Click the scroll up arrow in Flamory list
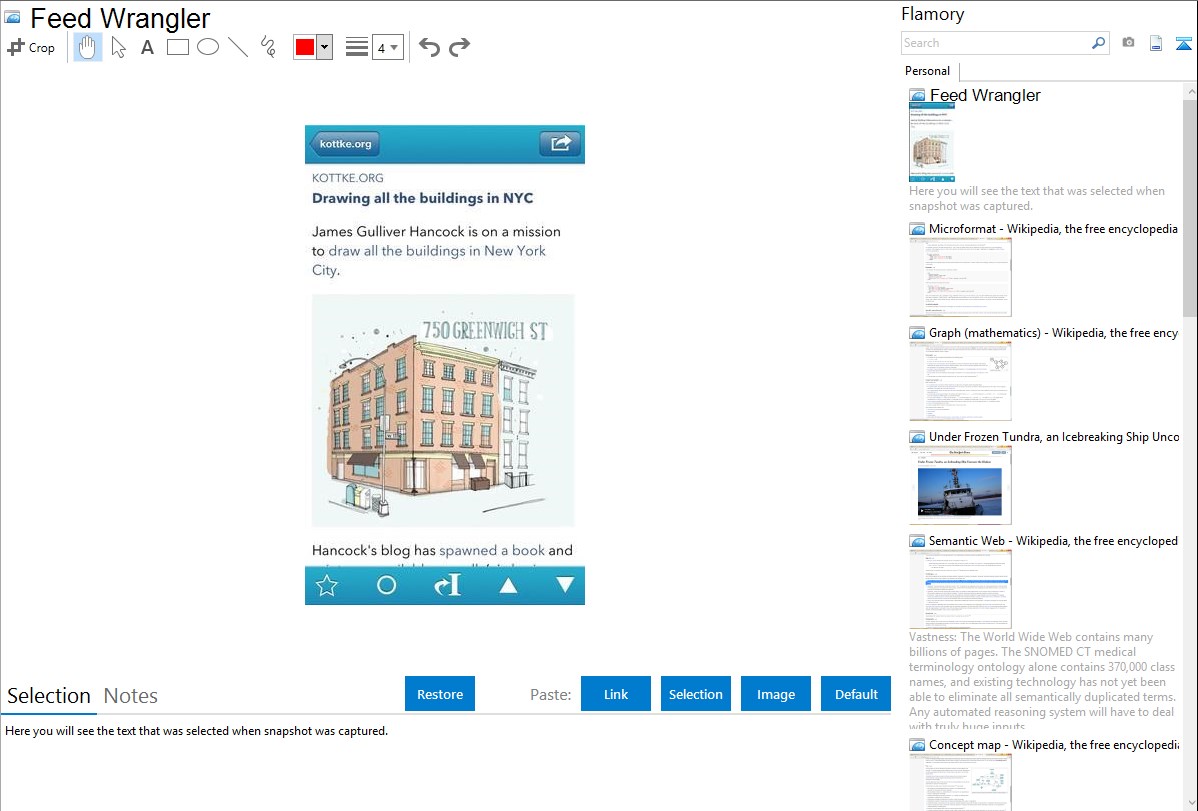1198x811 pixels. coord(1190,91)
